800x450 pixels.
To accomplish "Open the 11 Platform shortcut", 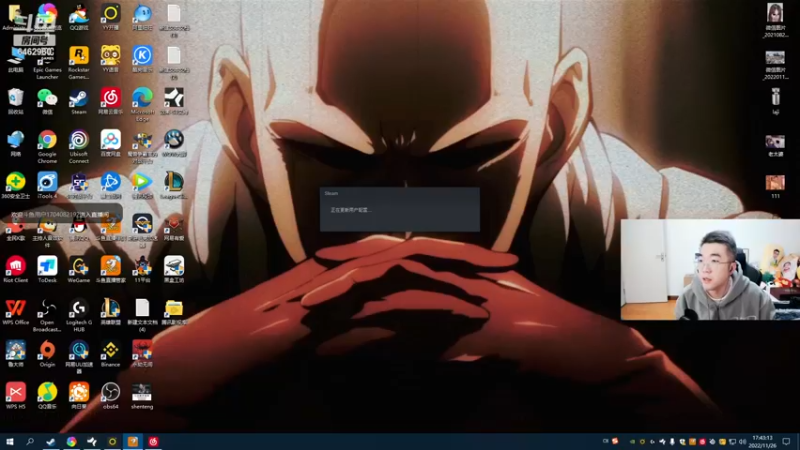I will (142, 269).
